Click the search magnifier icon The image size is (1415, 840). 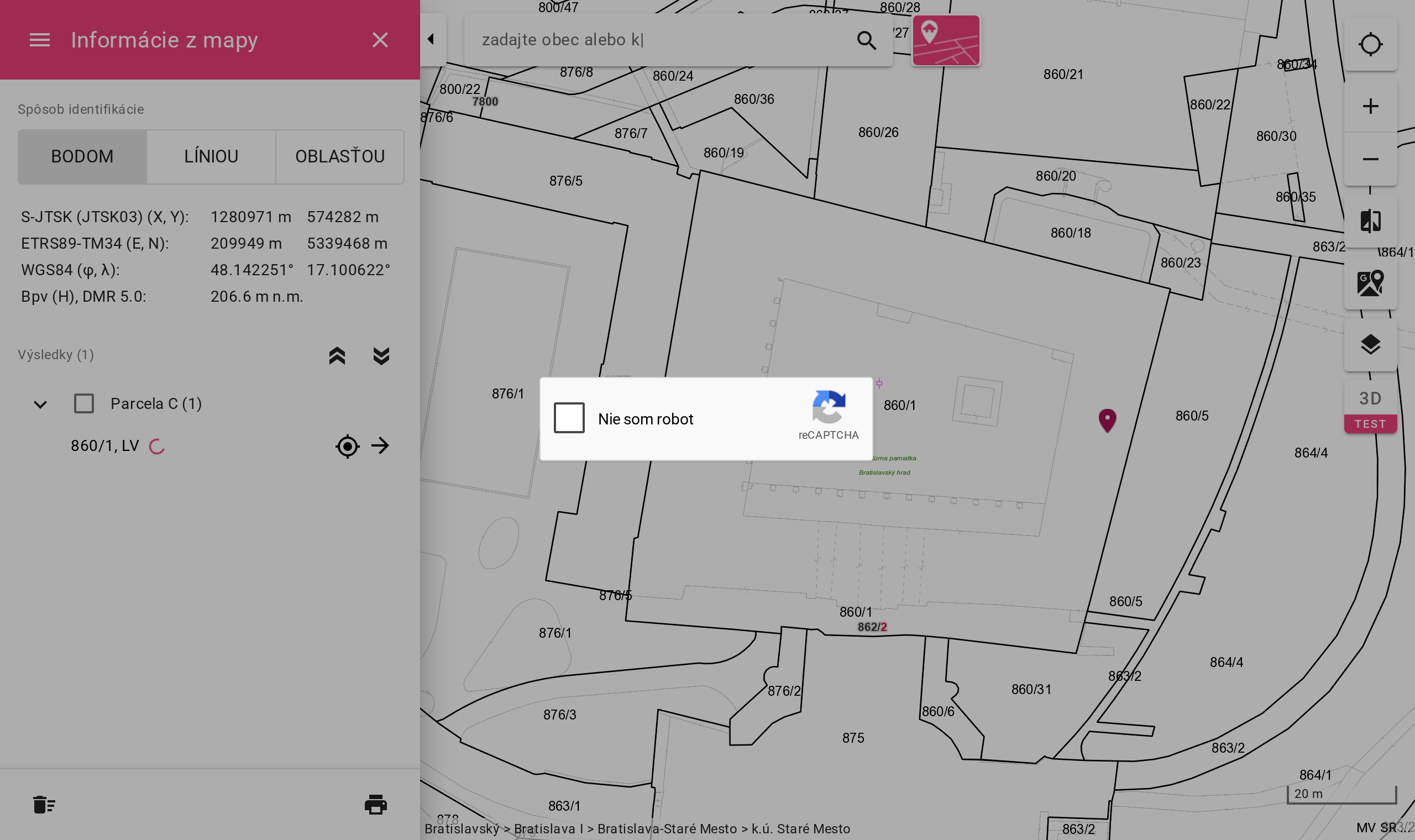866,40
